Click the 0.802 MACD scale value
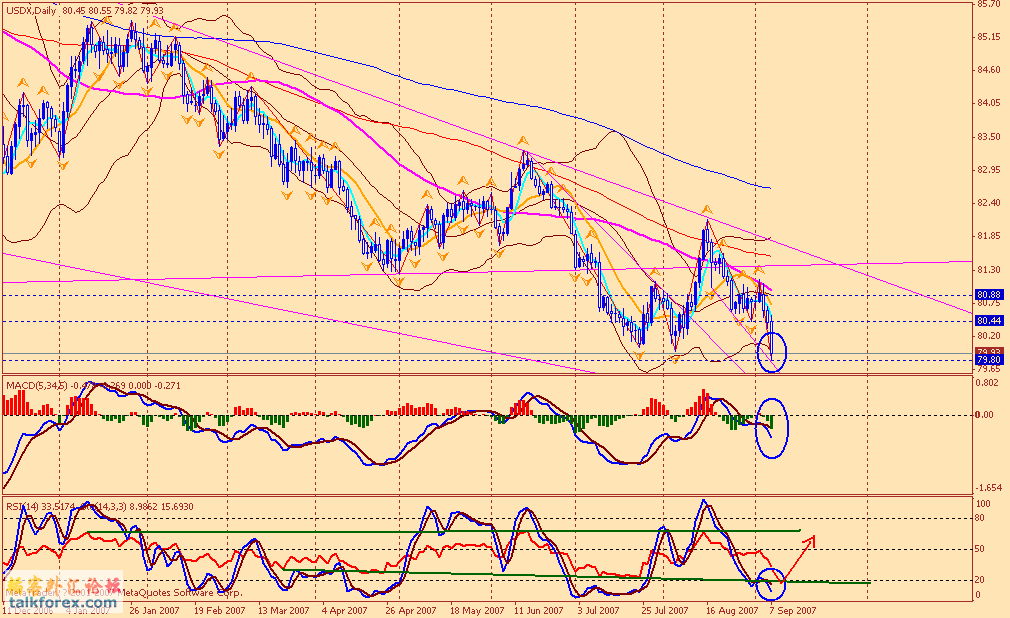Viewport: 1010px width, 618px height. (x=987, y=383)
